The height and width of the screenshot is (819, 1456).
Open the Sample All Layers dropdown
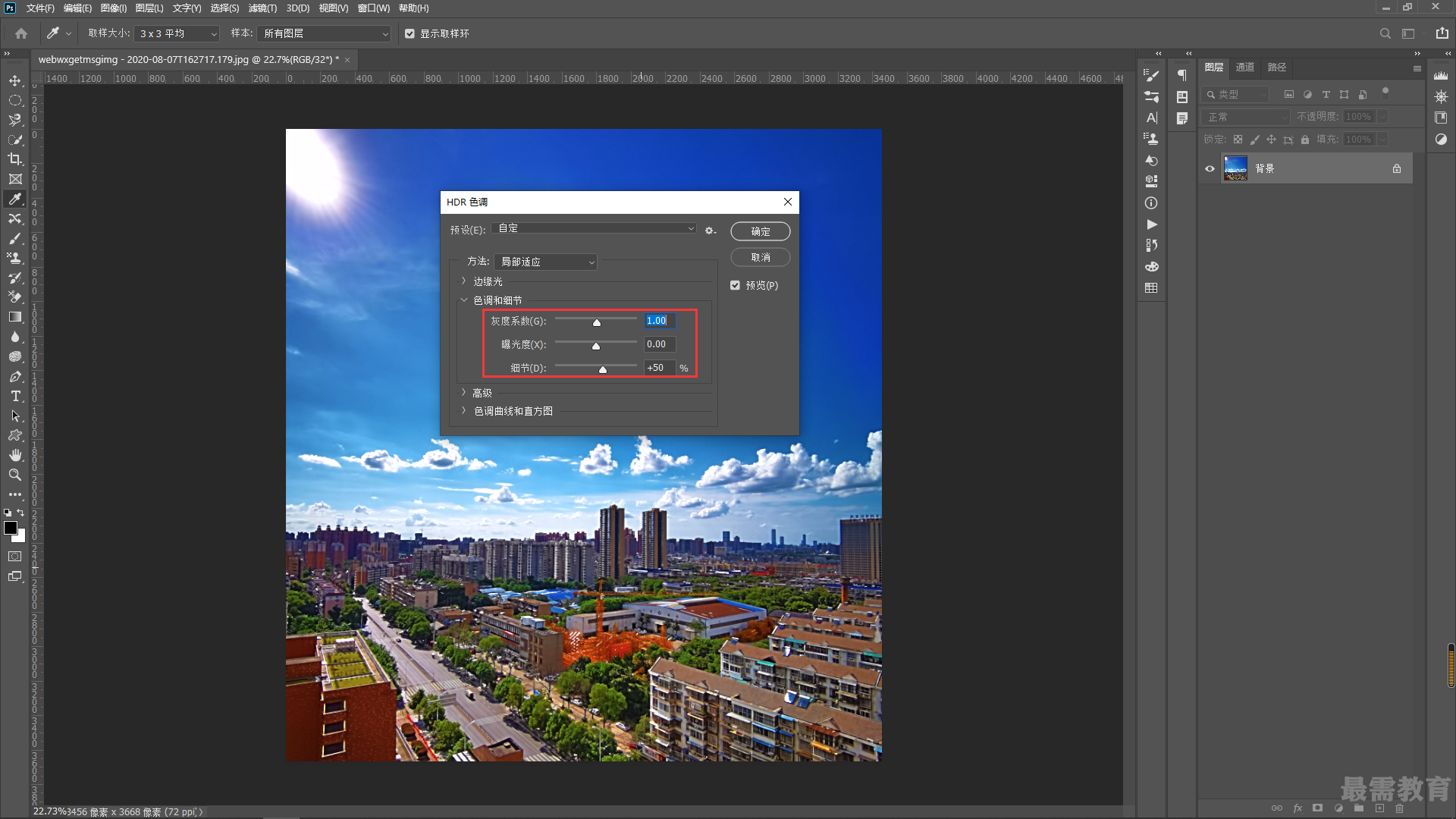pyautogui.click(x=324, y=33)
